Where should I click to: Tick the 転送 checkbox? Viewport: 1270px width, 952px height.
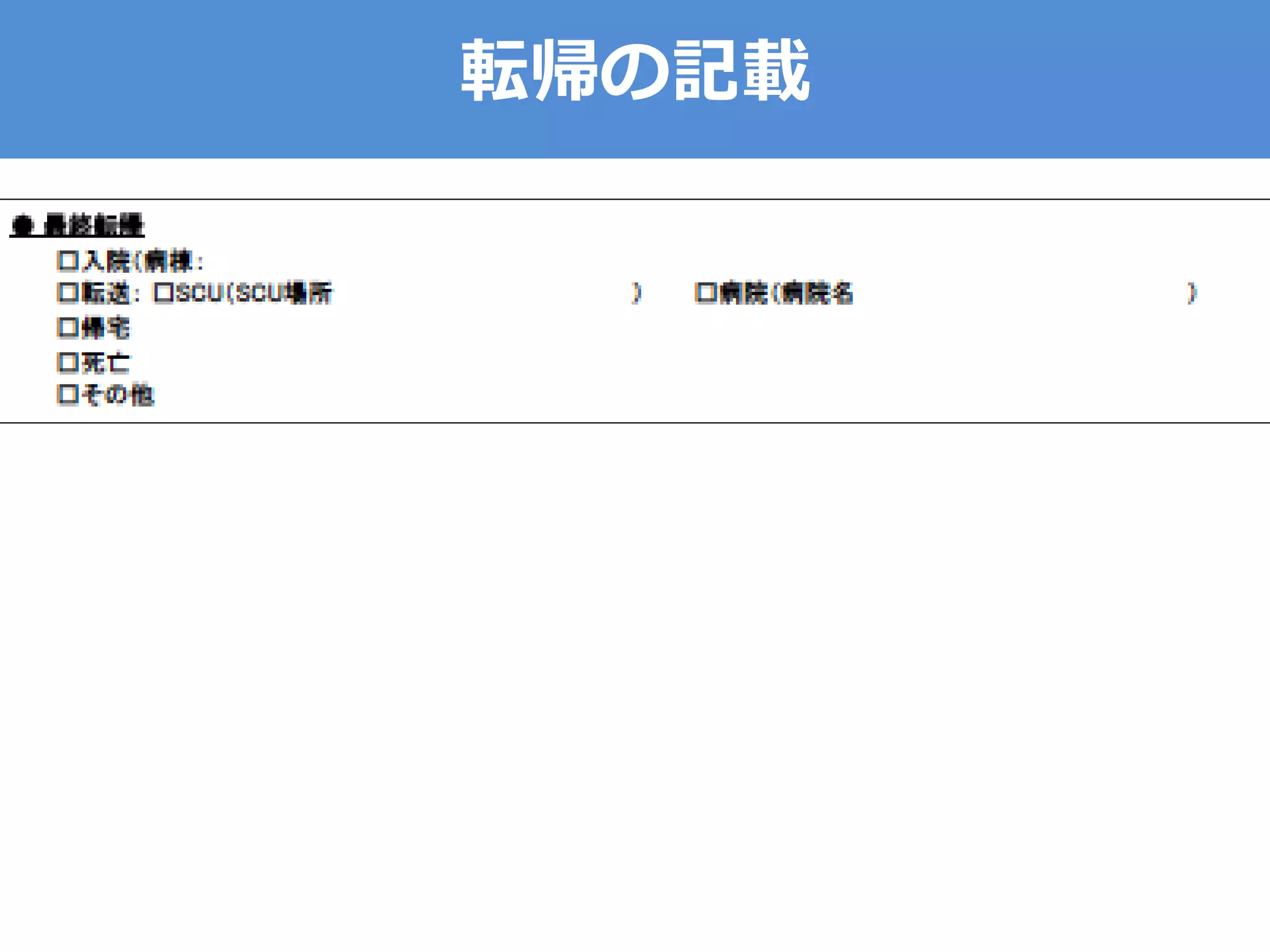[68, 293]
